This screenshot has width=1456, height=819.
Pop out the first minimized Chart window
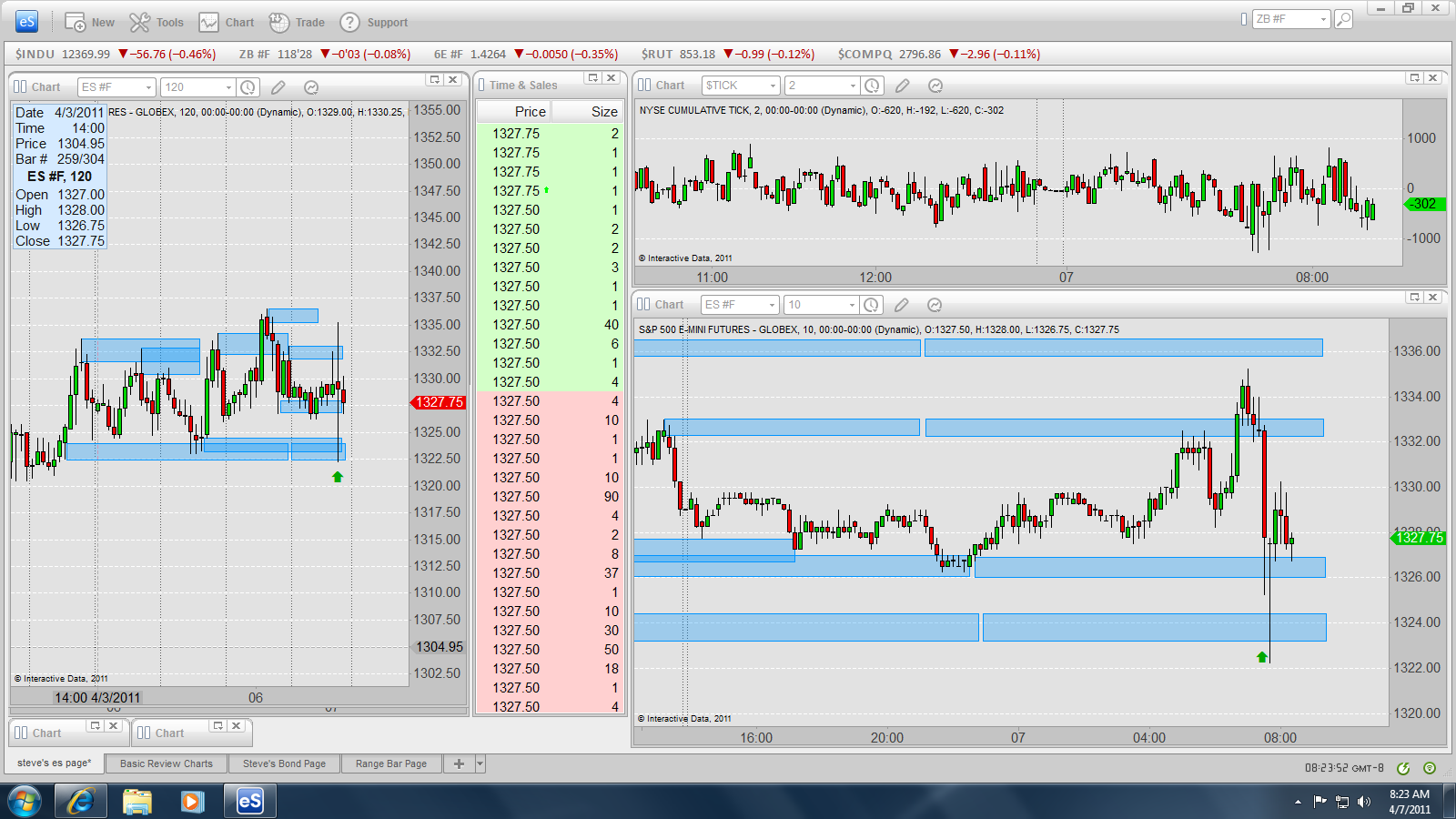click(95, 725)
